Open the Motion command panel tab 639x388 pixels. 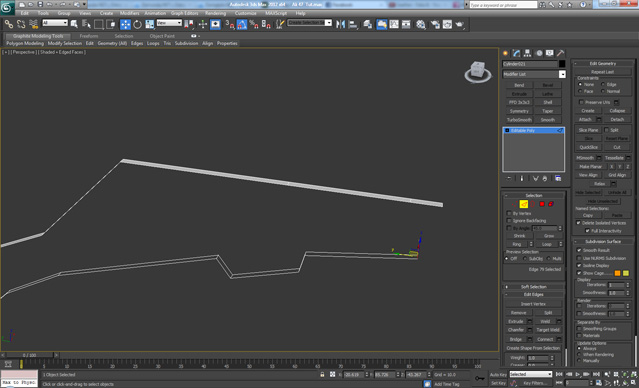click(x=539, y=53)
